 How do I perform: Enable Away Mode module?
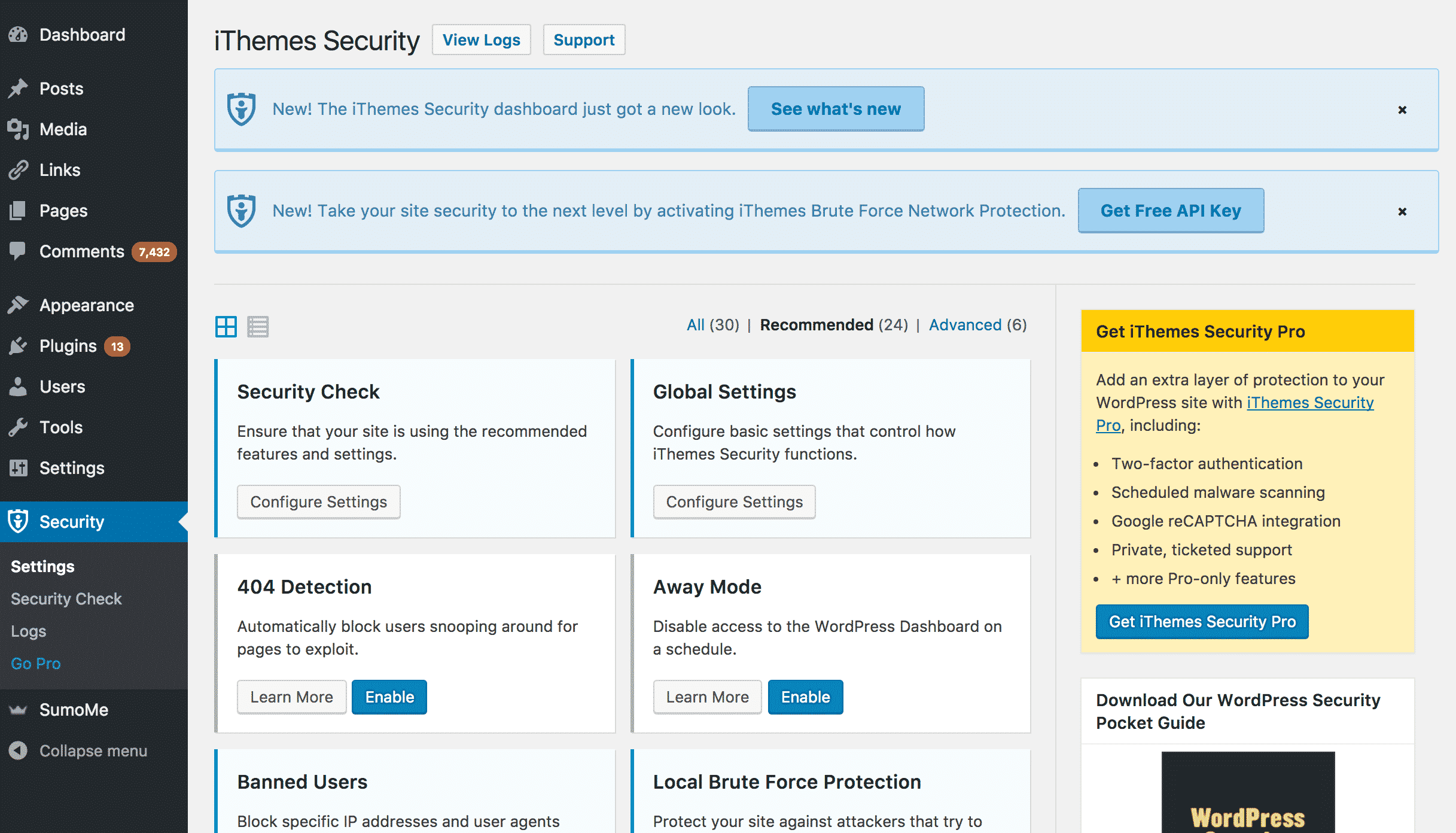805,697
